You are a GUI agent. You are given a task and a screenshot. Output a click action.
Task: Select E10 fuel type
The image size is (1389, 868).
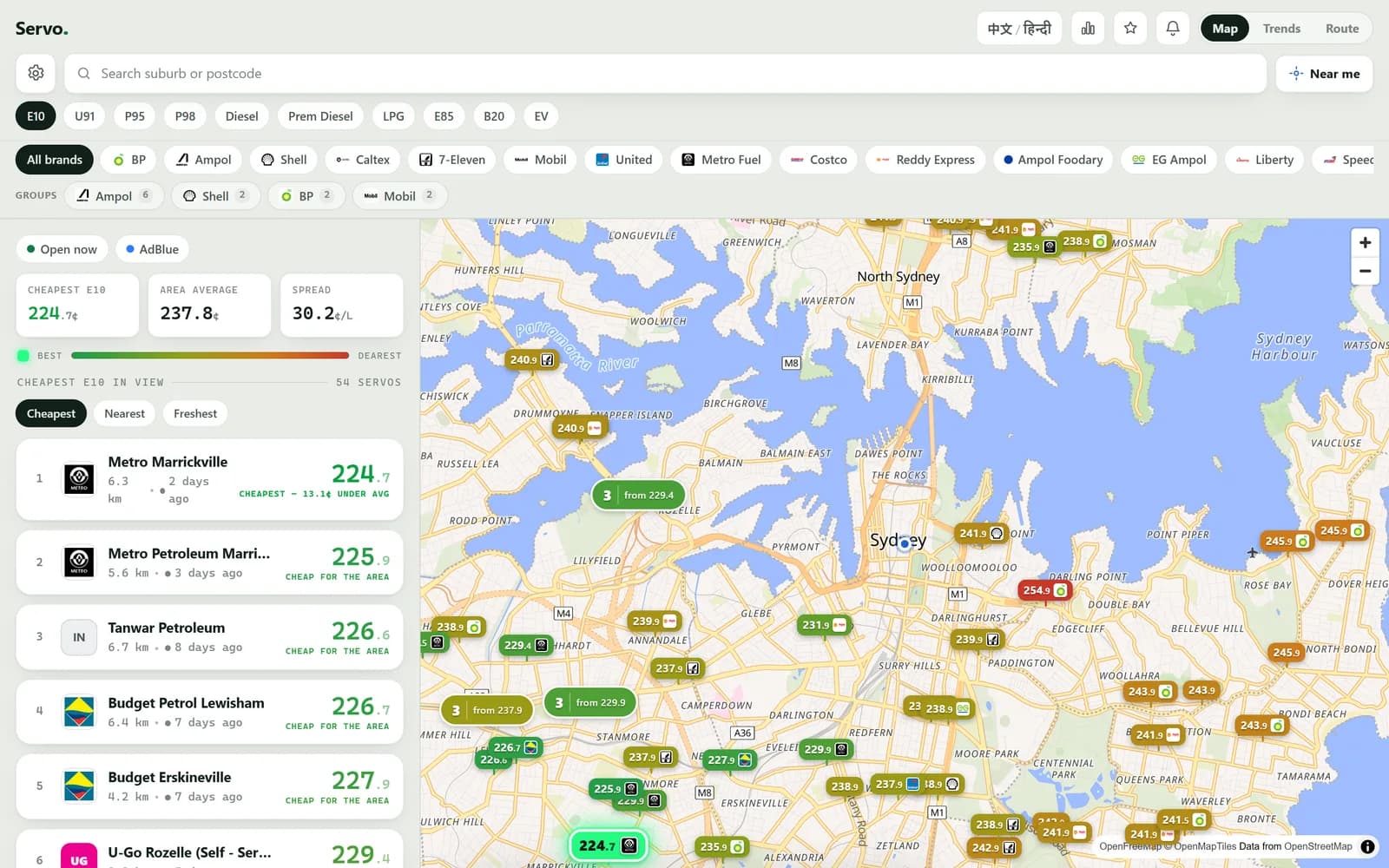(x=36, y=116)
